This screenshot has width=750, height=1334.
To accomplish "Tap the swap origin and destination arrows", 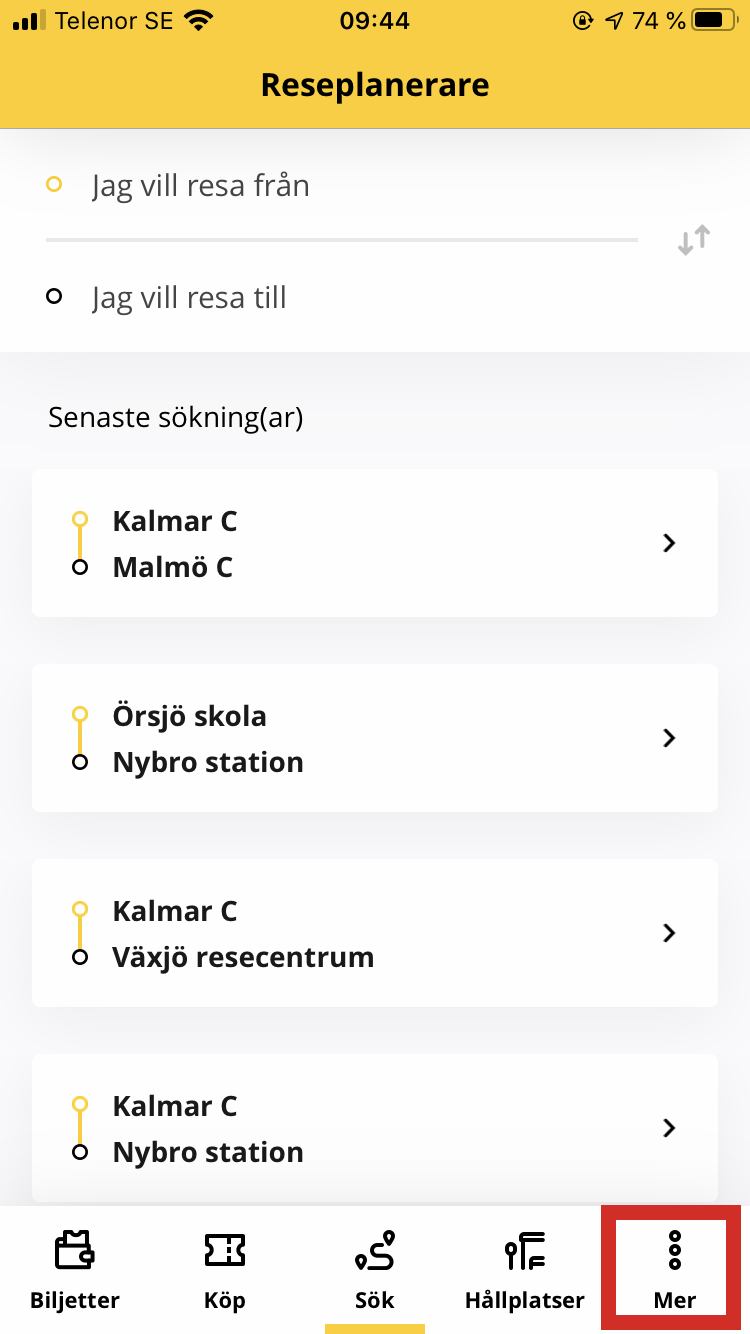I will [693, 241].
